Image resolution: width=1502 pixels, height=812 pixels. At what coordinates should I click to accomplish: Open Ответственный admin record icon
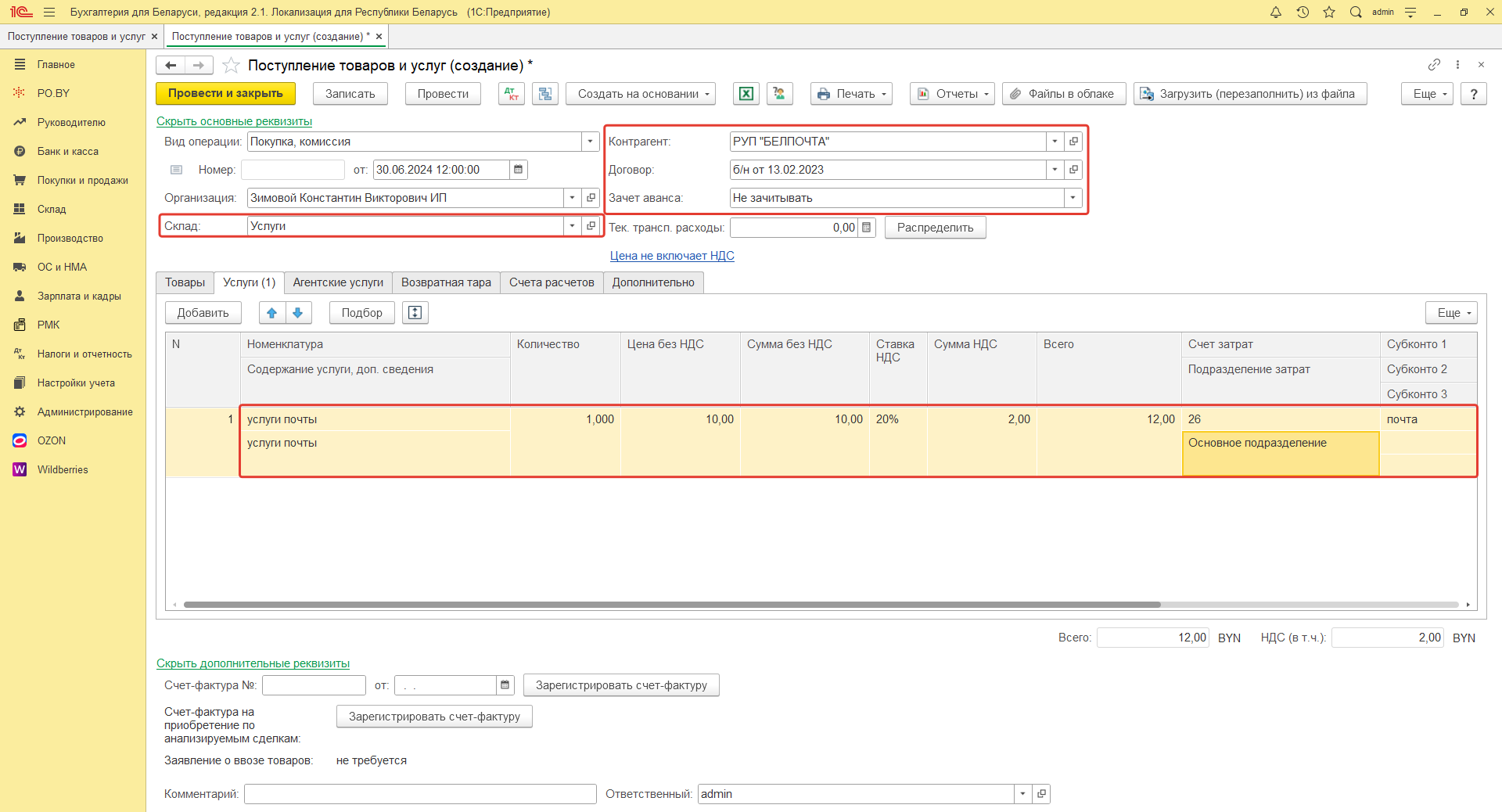tap(1041, 794)
